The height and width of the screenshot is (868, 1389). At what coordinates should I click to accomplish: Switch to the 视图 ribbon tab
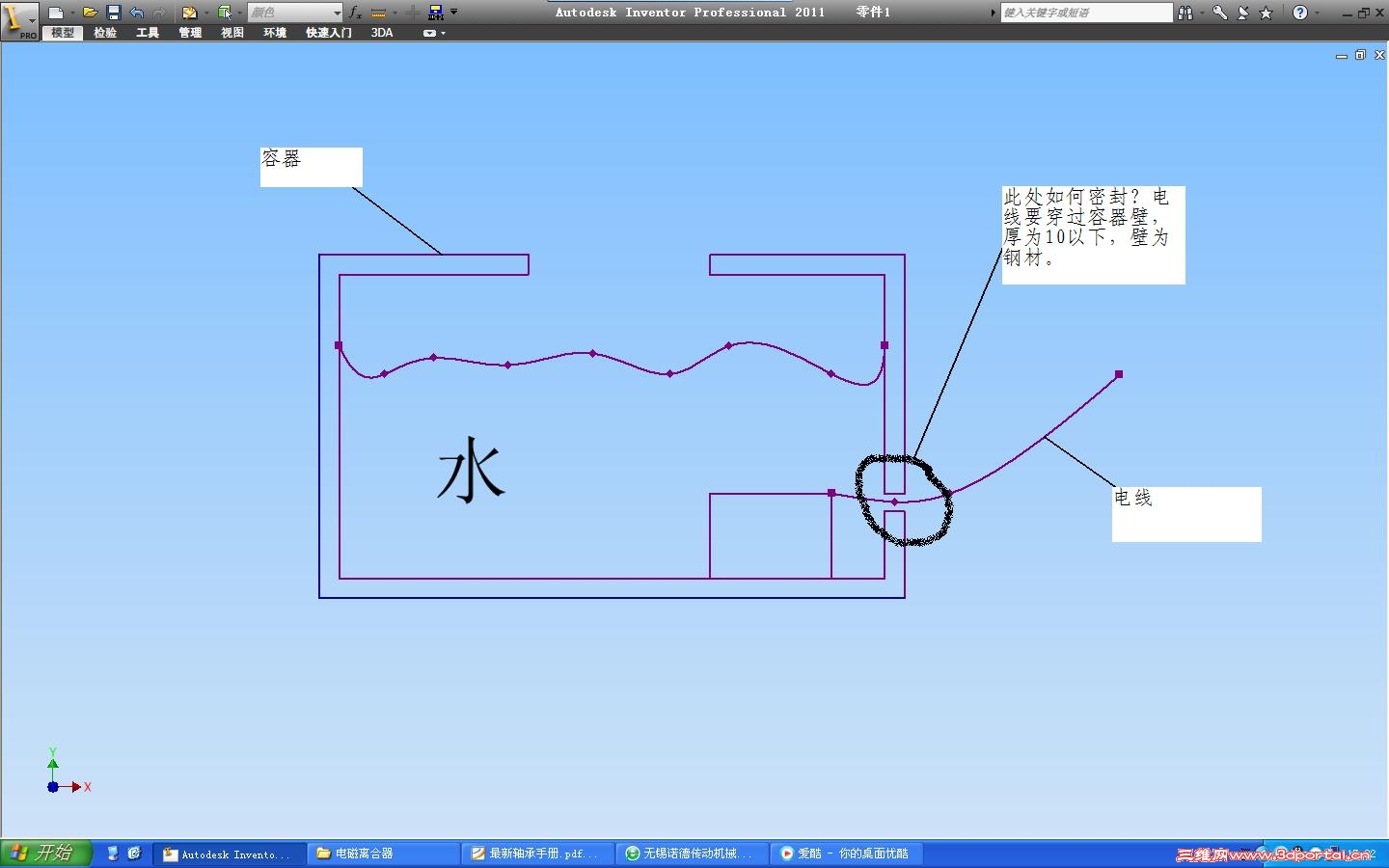pyautogui.click(x=232, y=33)
